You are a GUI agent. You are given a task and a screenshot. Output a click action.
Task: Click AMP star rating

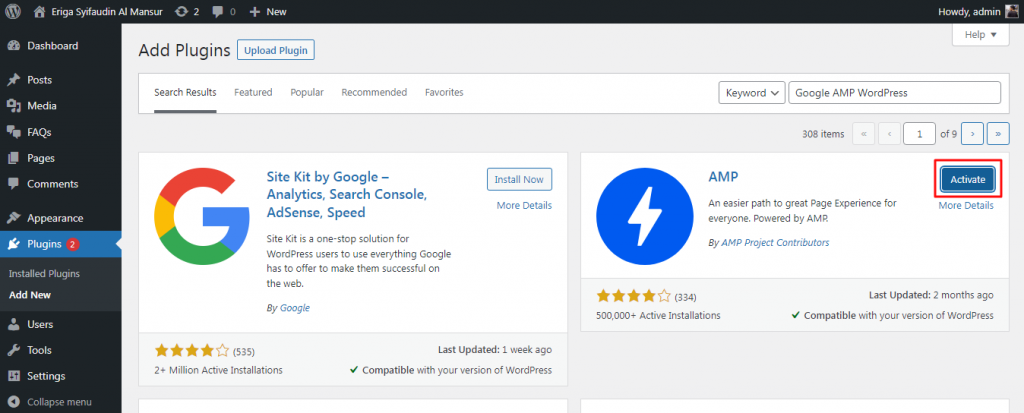tap(634, 296)
